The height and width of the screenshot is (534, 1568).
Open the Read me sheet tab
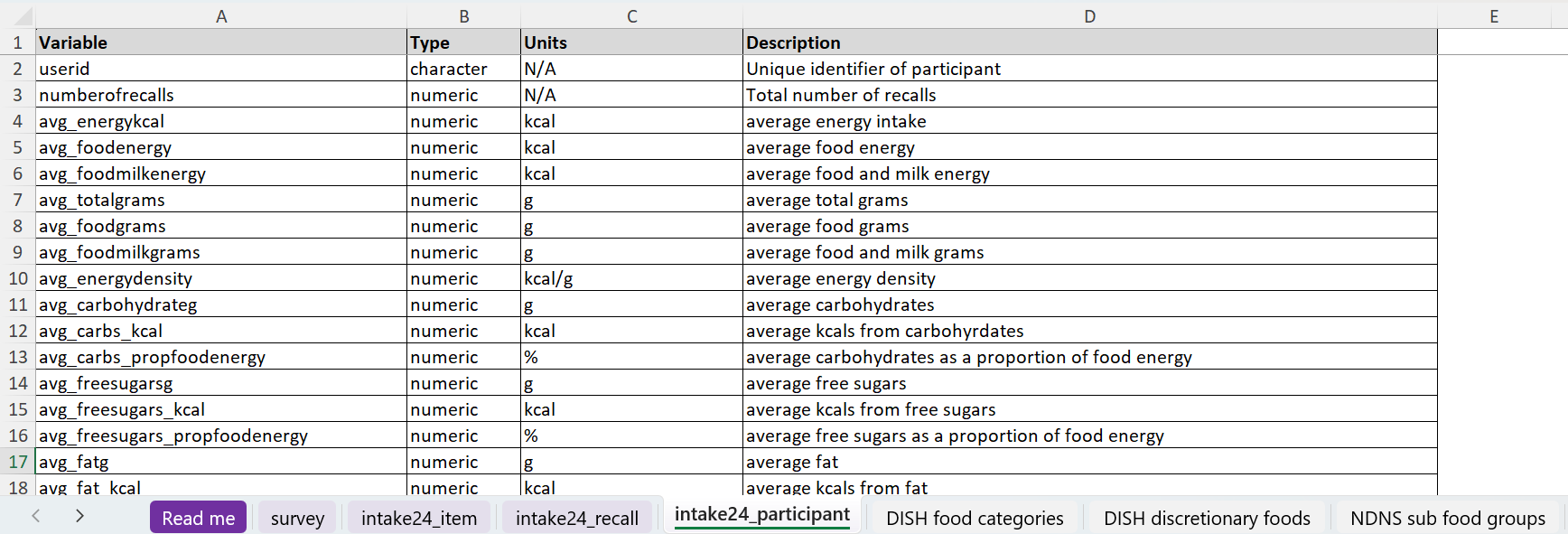198,518
